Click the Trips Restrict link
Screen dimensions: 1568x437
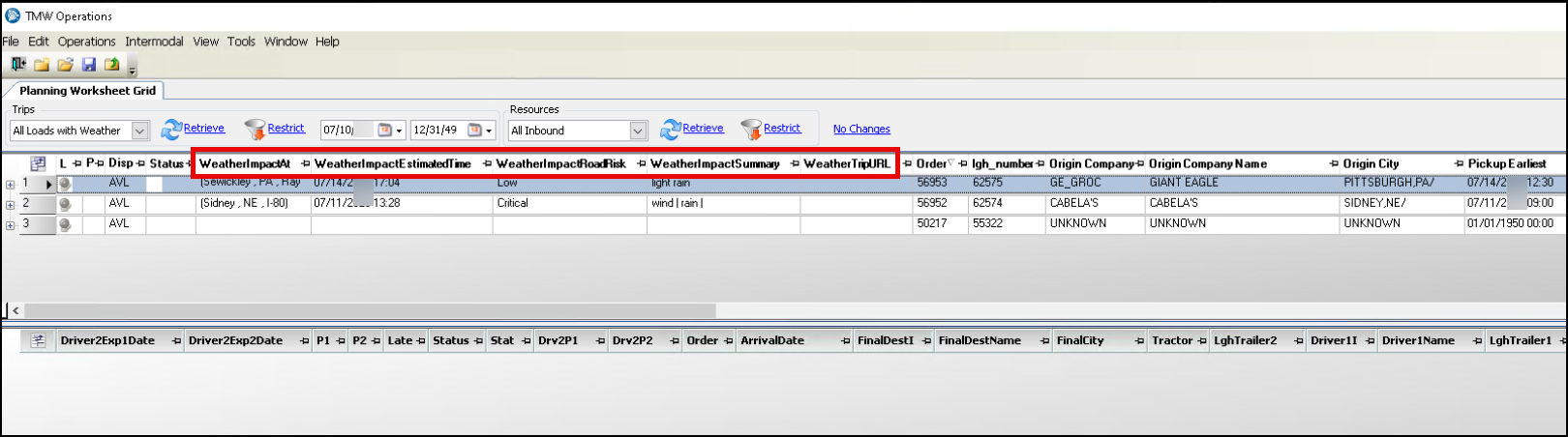coord(286,128)
